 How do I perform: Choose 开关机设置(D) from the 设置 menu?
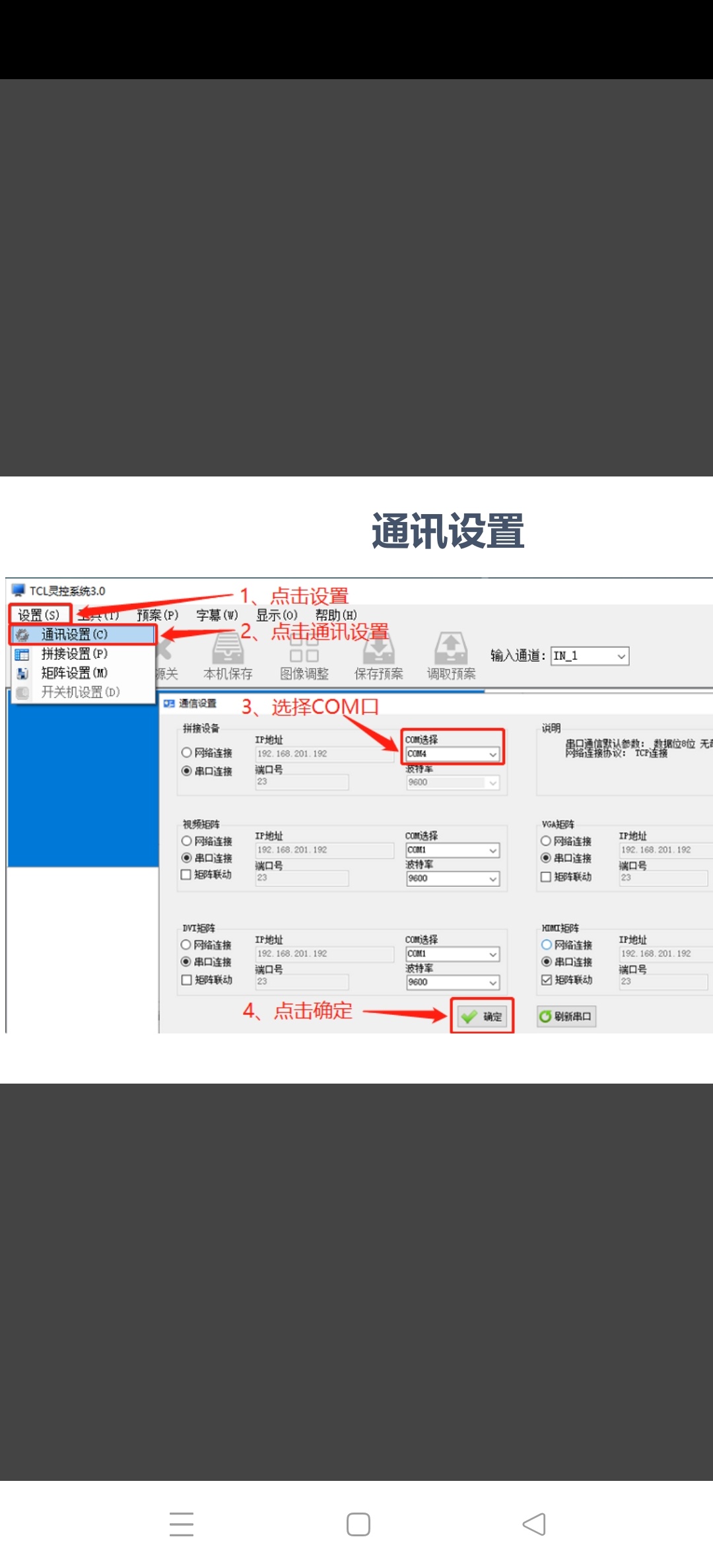pos(83,692)
